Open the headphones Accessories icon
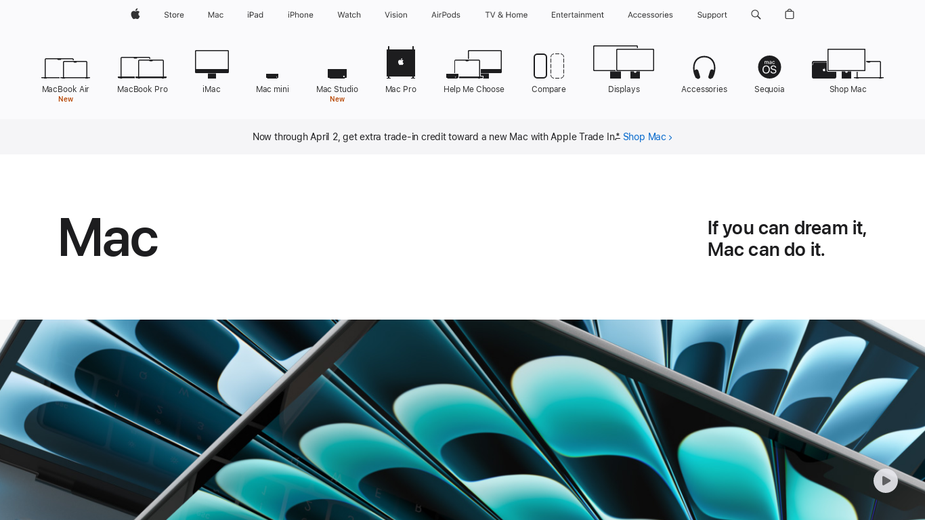This screenshot has height=520, width=925. point(704,67)
